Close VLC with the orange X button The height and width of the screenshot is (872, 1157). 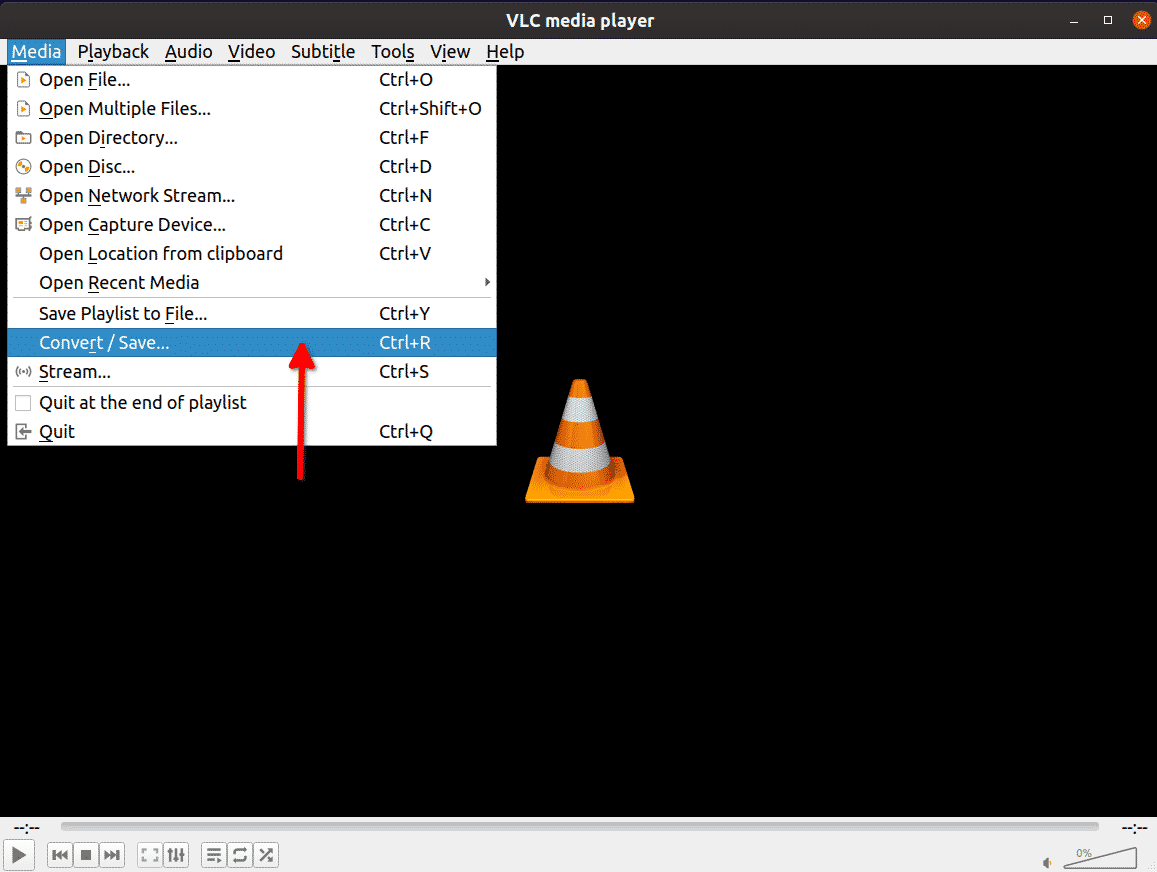click(1142, 21)
